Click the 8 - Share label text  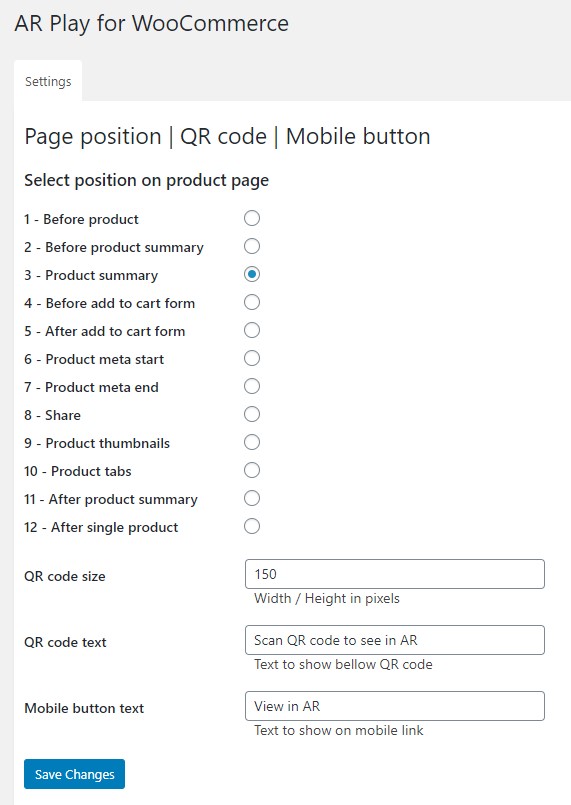pyautogui.click(x=52, y=415)
